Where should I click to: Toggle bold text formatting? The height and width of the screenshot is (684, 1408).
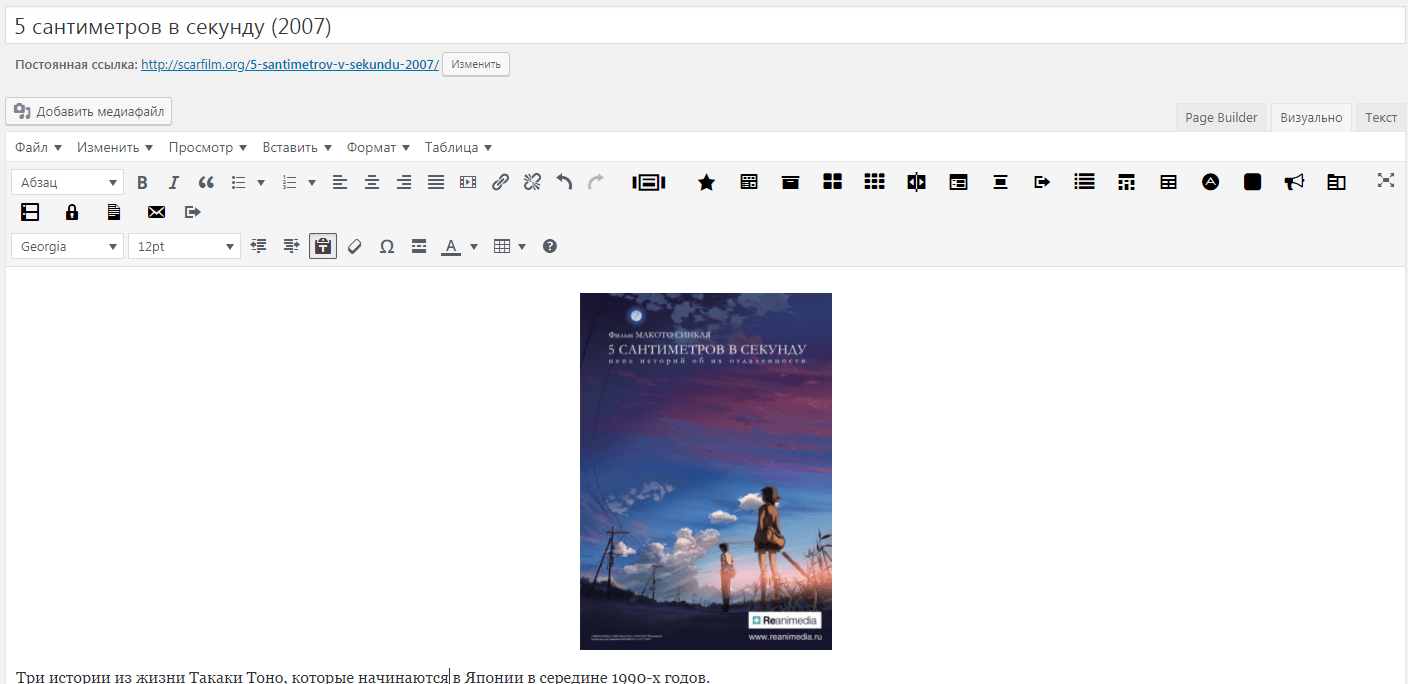pos(142,182)
